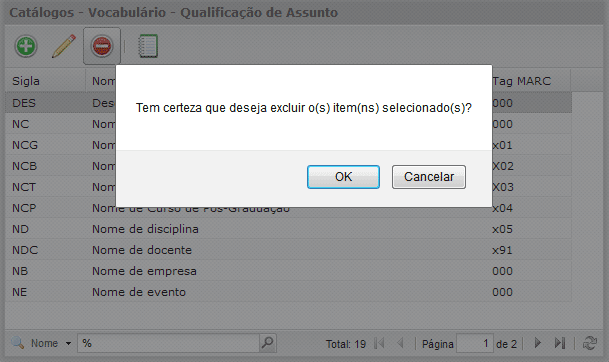Click the page number input field

pyautogui.click(x=475, y=343)
